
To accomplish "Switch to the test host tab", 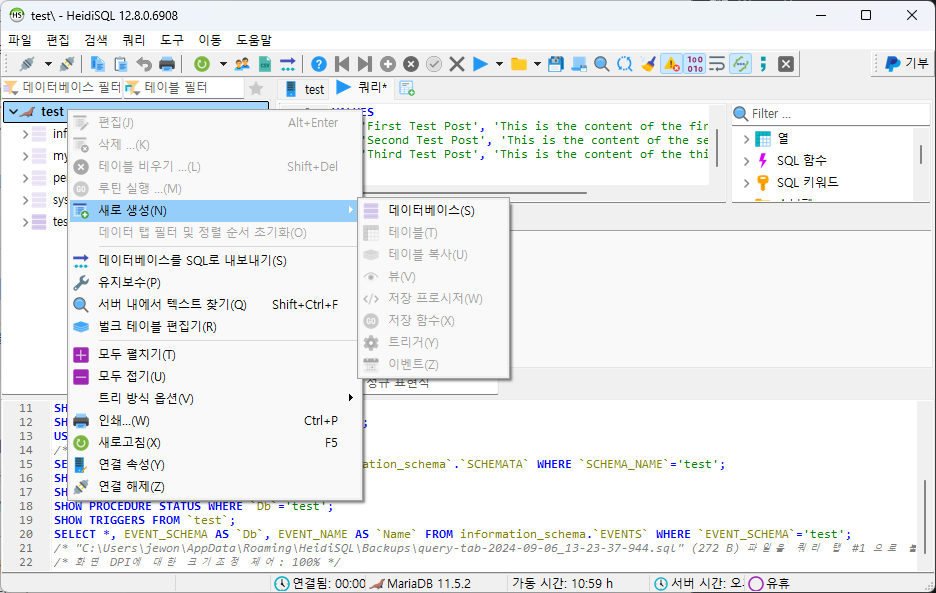I will [x=304, y=89].
